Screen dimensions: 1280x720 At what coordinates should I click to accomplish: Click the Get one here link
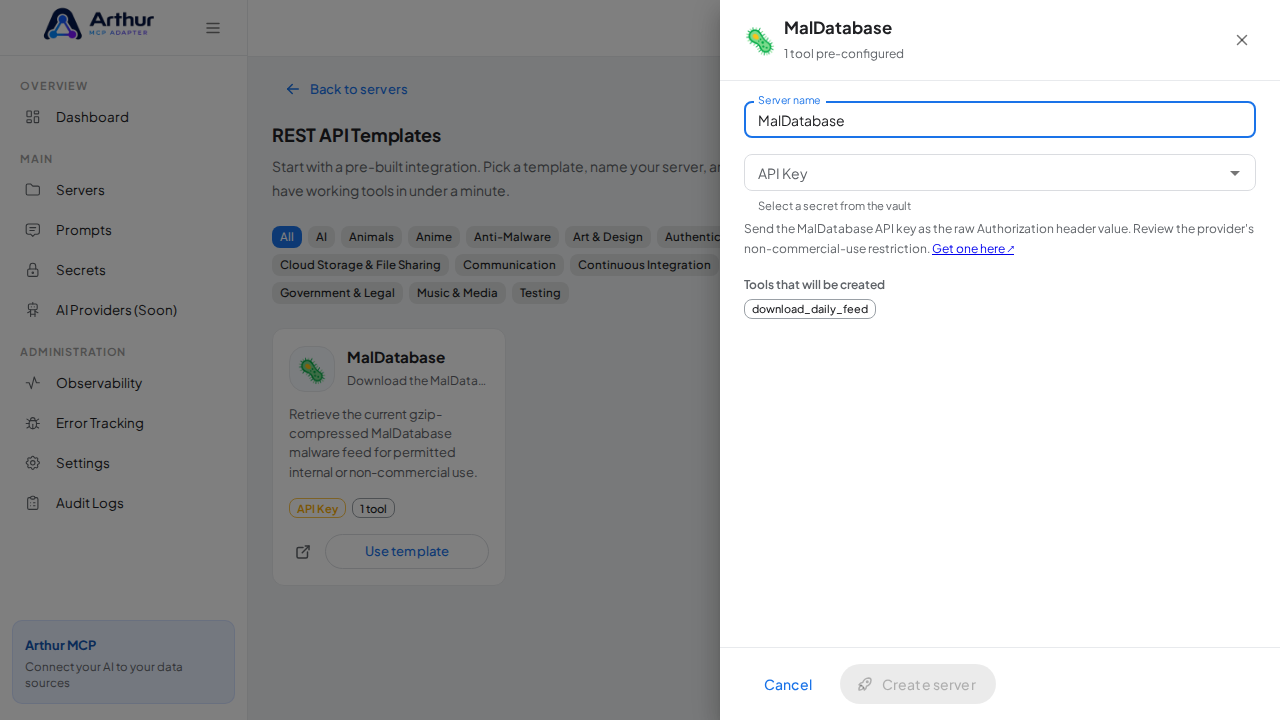[x=973, y=248]
